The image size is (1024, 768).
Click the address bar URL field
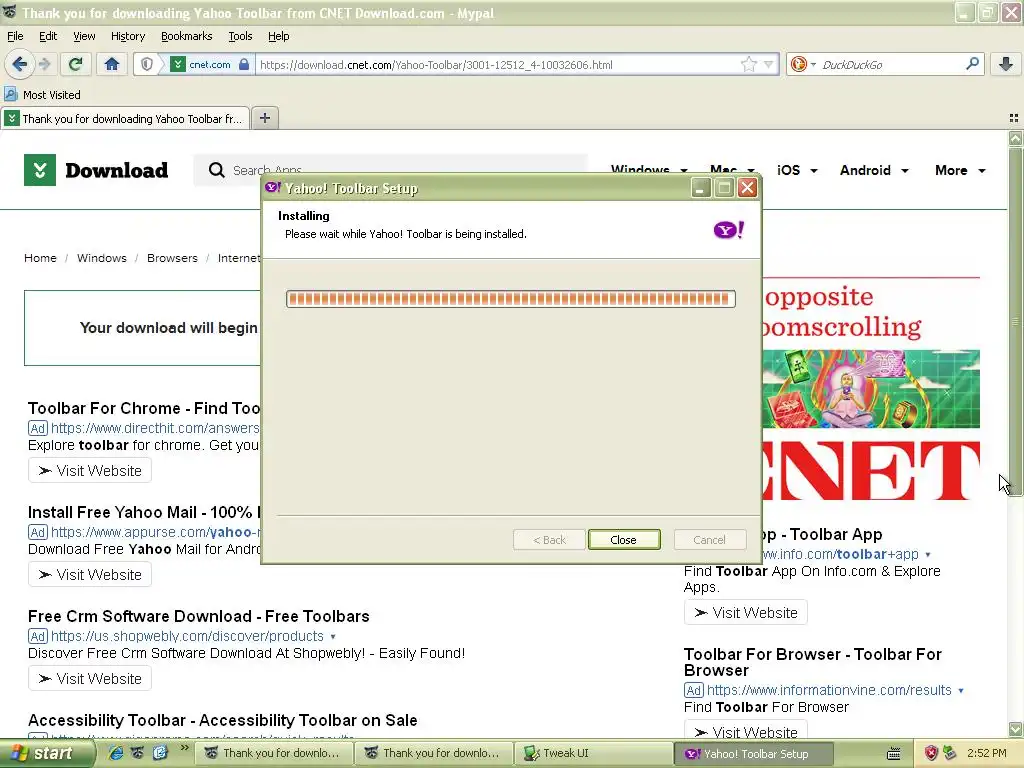coord(498,65)
